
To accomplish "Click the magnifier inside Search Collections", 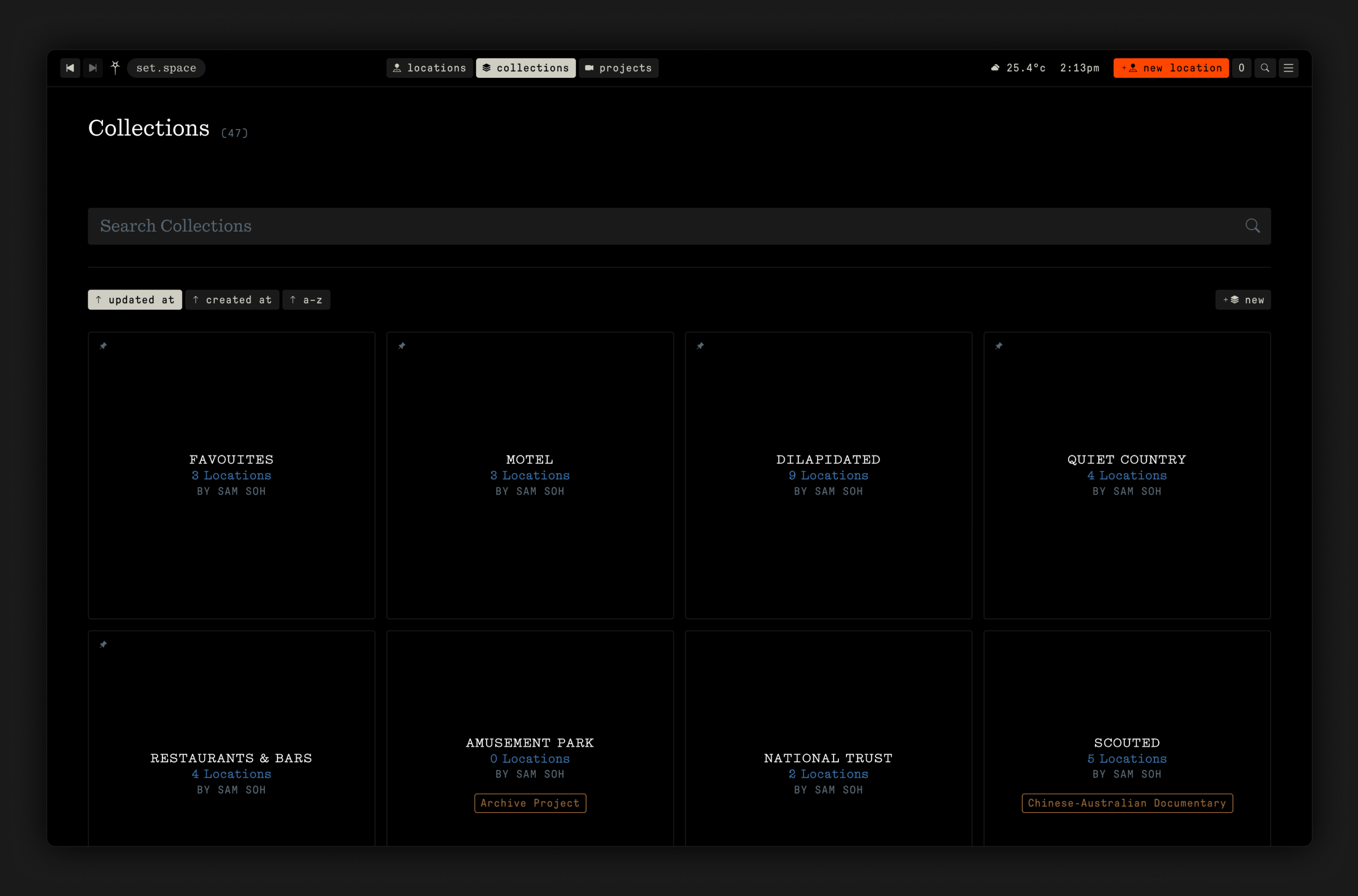I will point(1252,226).
